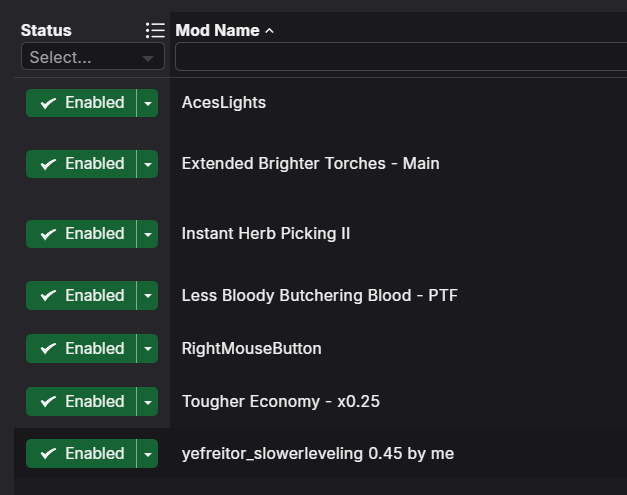Expand the Instant Herb Picking II status arrow
The width and height of the screenshot is (627, 495).
pos(148,234)
